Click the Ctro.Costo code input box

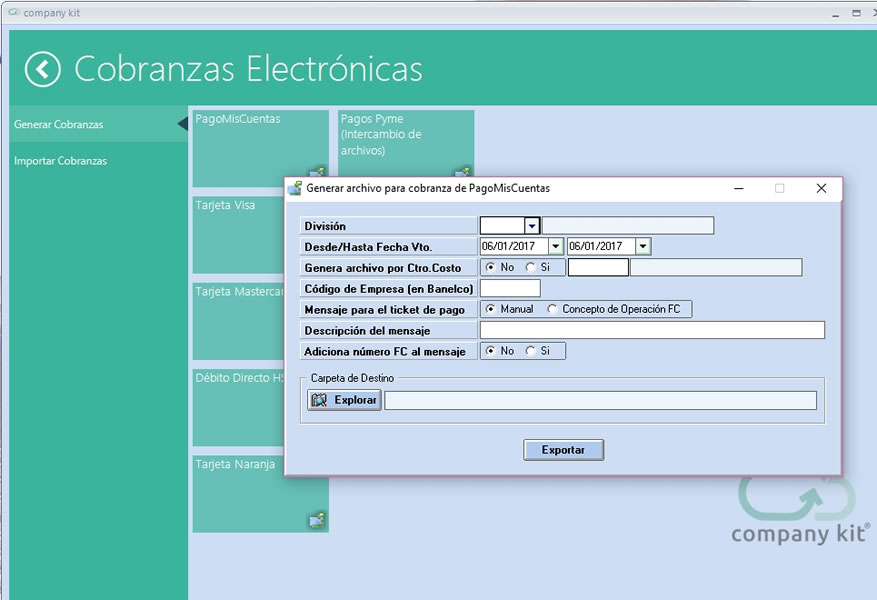pyautogui.click(x=598, y=267)
